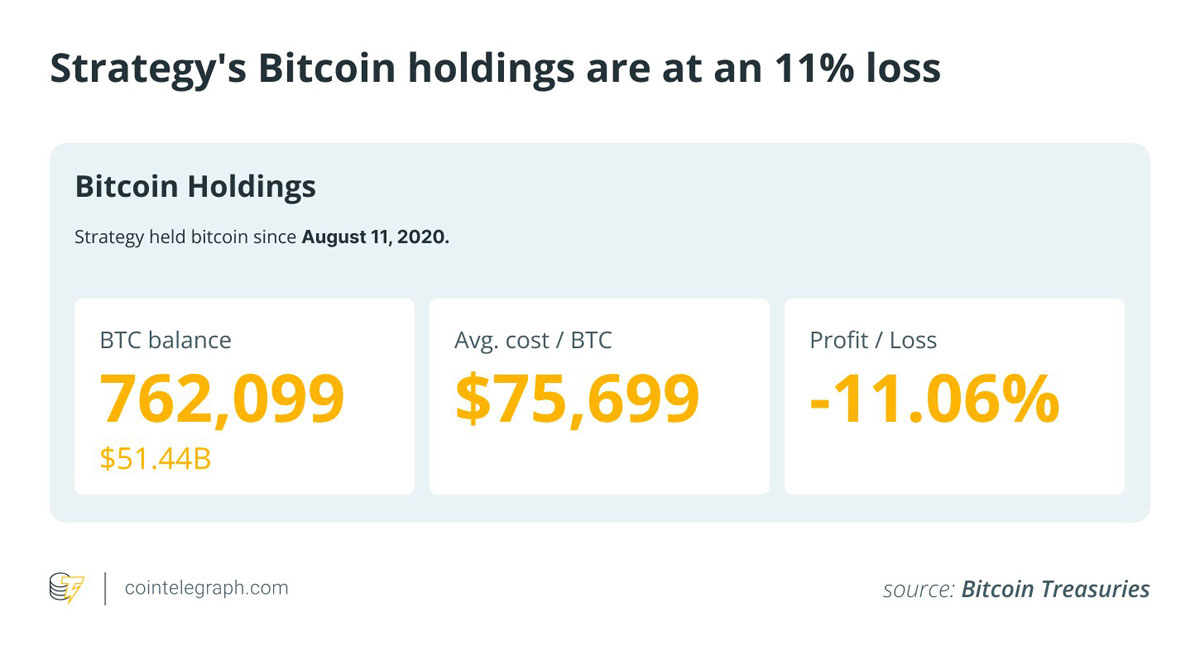Click the lightning bolt on the logo
This screenshot has width=1200, height=655.
coord(74,590)
